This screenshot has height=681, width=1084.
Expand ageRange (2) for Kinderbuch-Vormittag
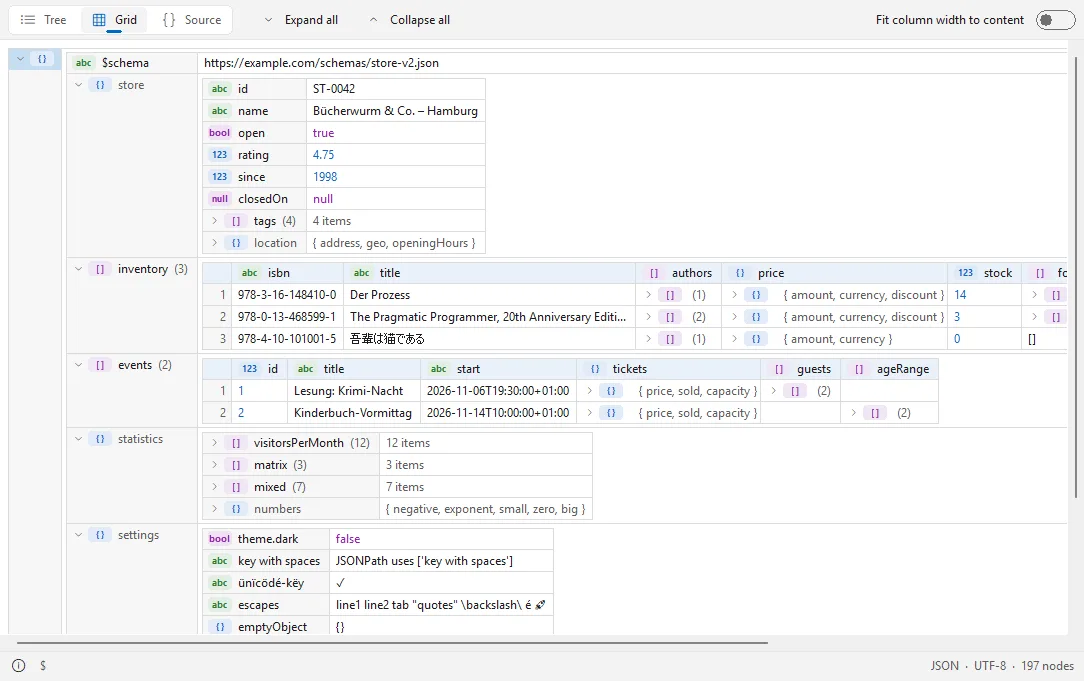coord(854,413)
